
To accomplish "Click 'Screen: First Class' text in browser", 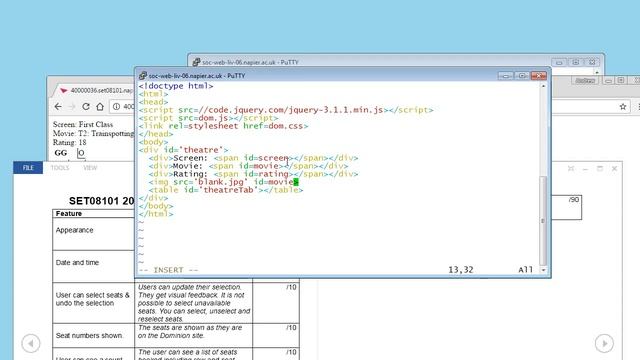I will click(x=83, y=124).
